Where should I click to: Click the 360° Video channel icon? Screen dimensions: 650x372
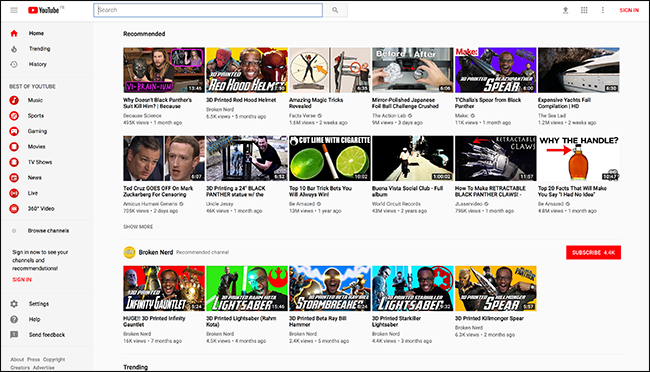14,209
